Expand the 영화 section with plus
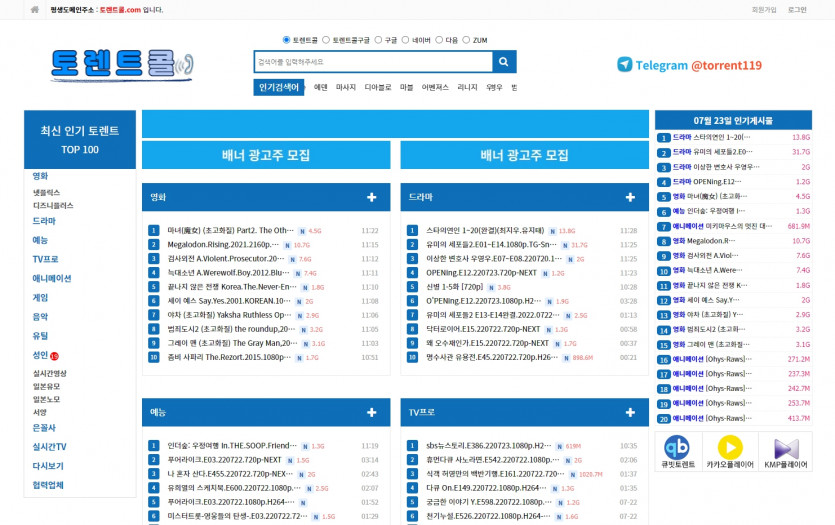Image resolution: width=835 pixels, height=525 pixels. pyautogui.click(x=371, y=198)
